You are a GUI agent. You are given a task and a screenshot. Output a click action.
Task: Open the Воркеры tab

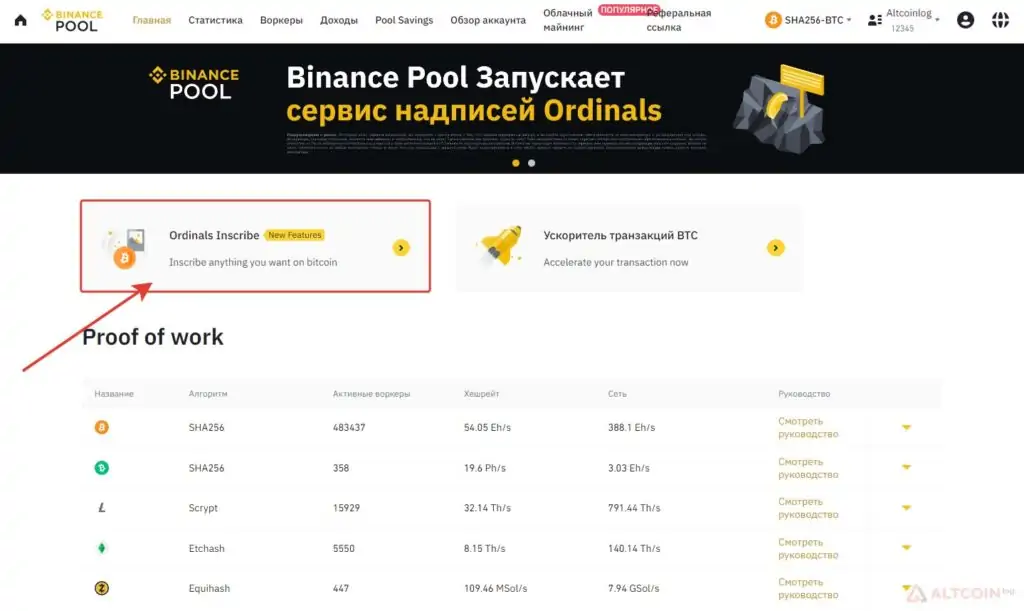tap(281, 20)
